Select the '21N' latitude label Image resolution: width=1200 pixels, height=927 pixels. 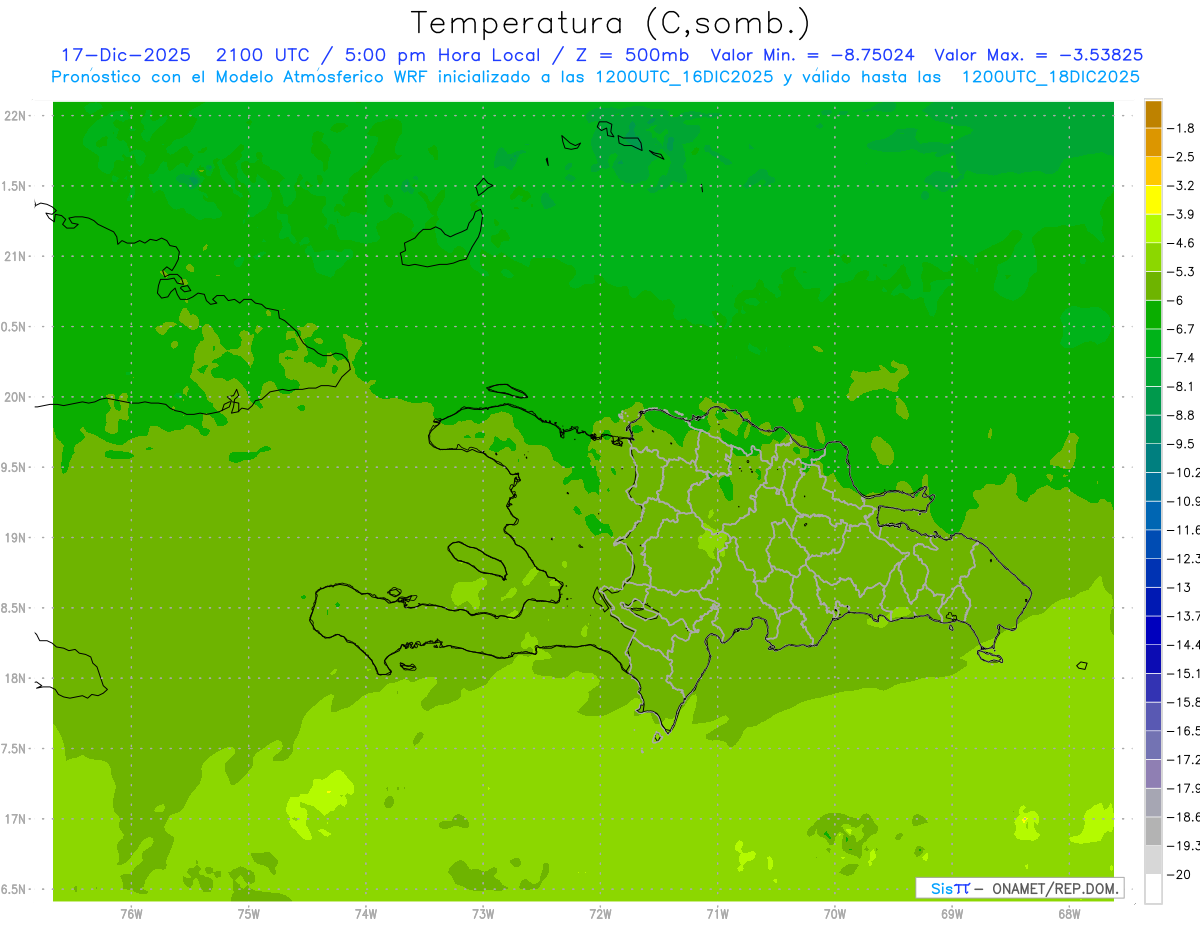click(x=16, y=256)
